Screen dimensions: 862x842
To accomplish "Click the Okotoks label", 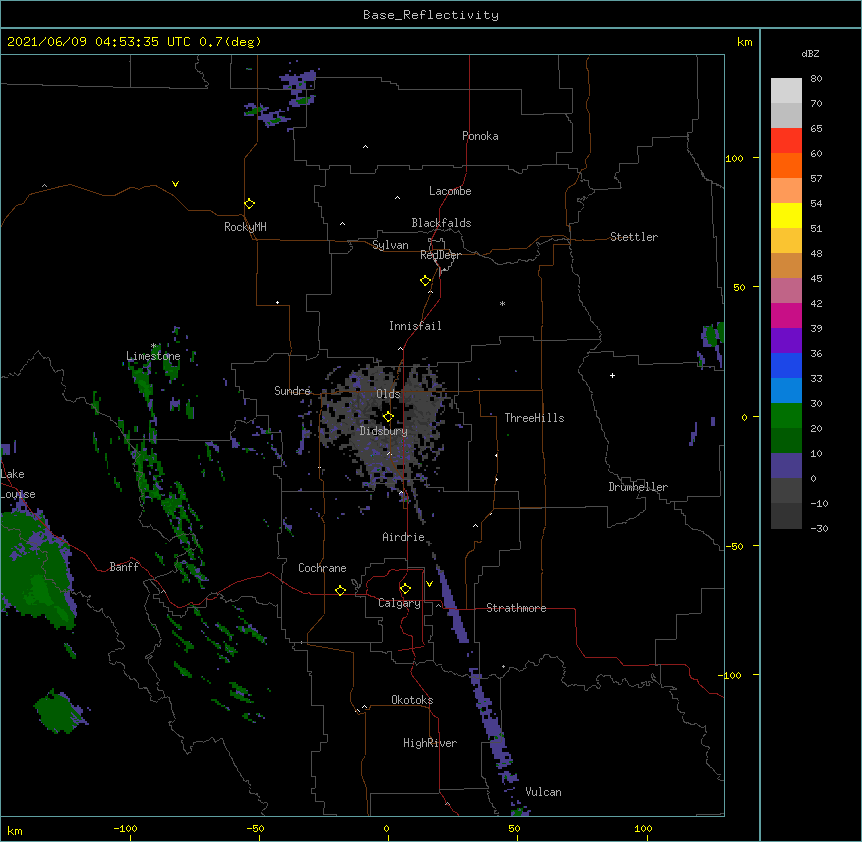I will (x=412, y=700).
